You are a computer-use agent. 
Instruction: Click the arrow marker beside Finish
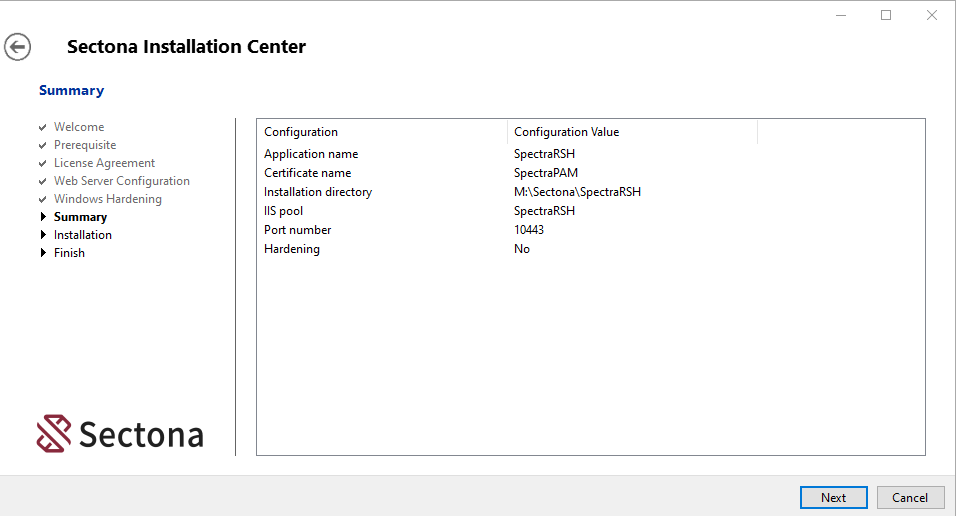tap(43, 253)
